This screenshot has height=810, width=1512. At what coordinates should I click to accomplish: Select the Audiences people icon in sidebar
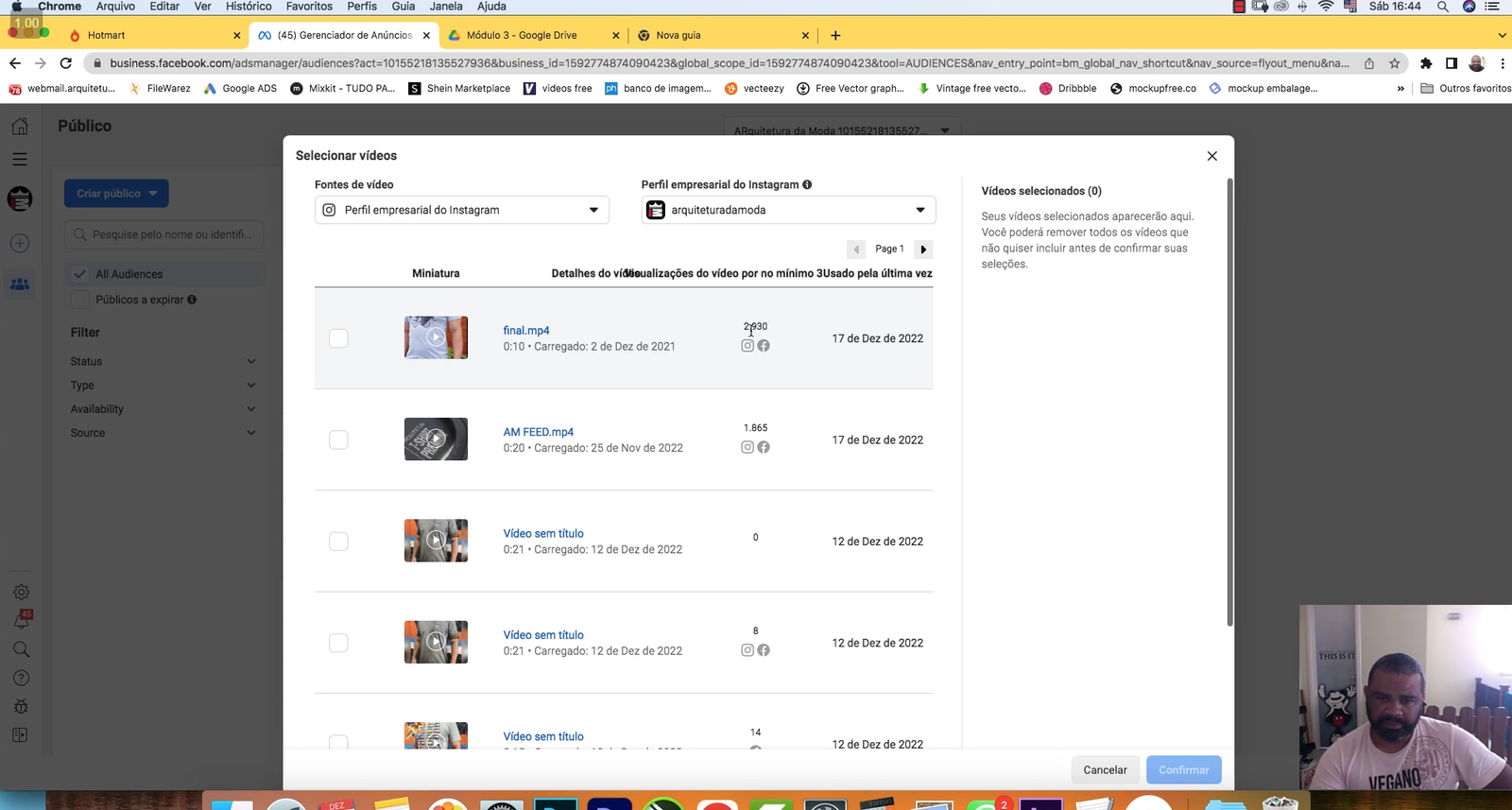tap(20, 284)
